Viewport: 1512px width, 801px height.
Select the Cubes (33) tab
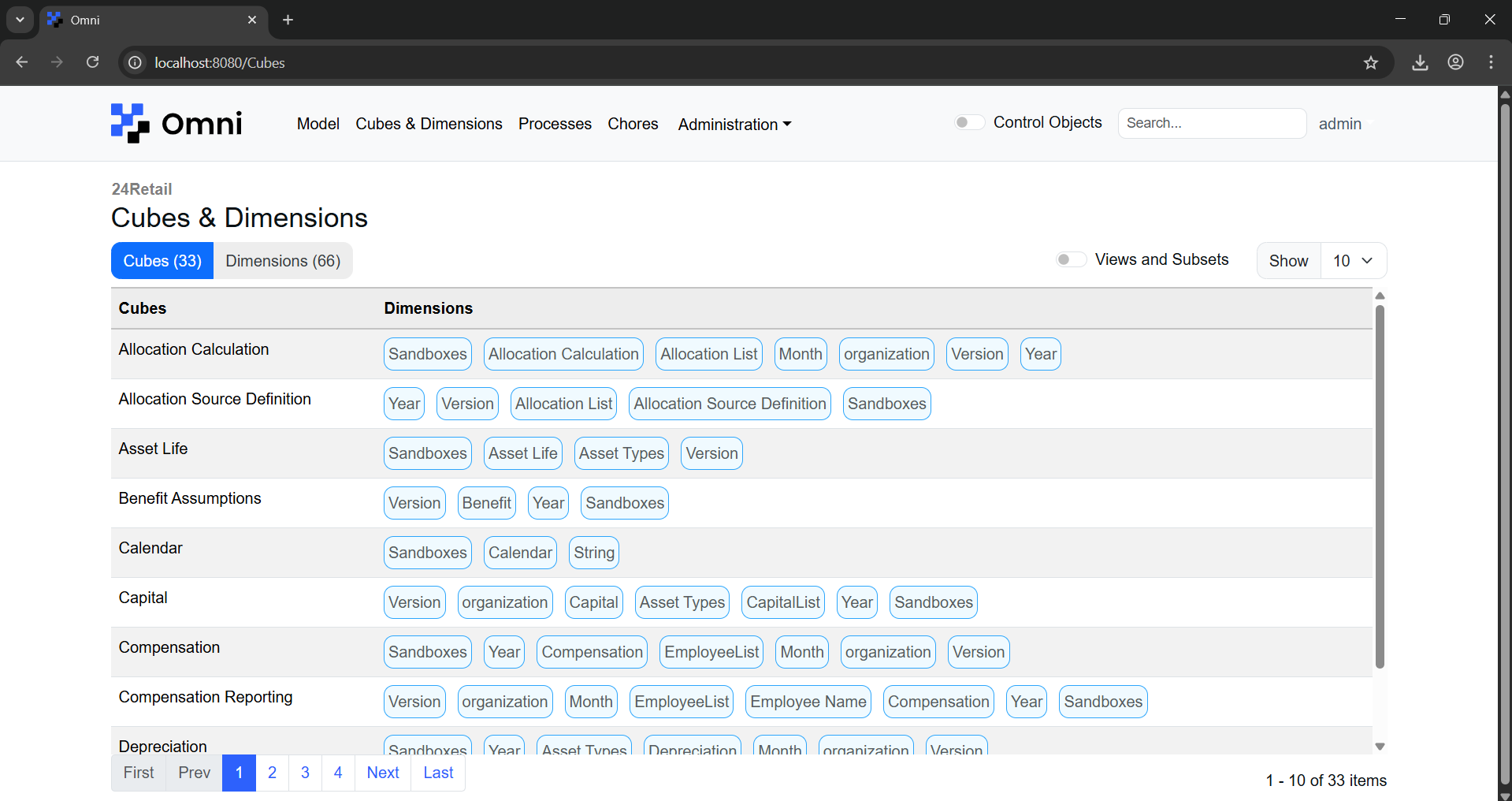coord(162,261)
